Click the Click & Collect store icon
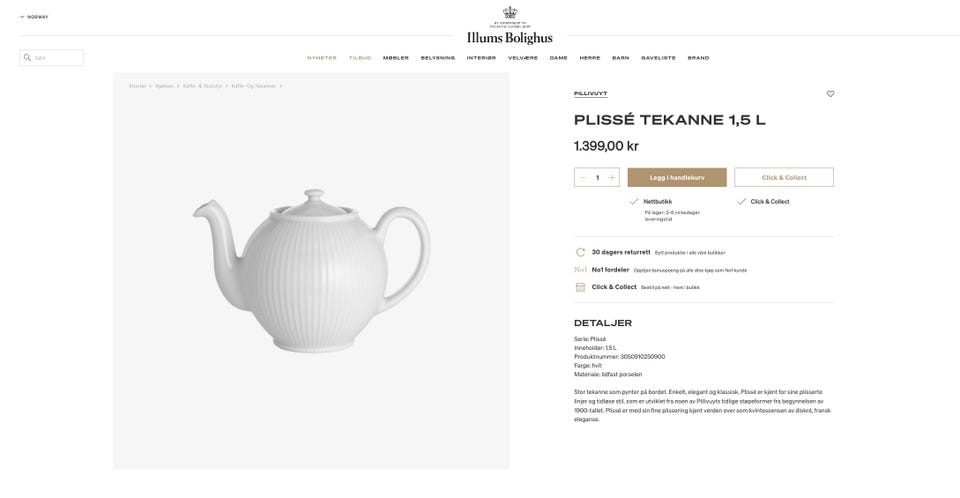This screenshot has height=498, width=960. point(580,287)
